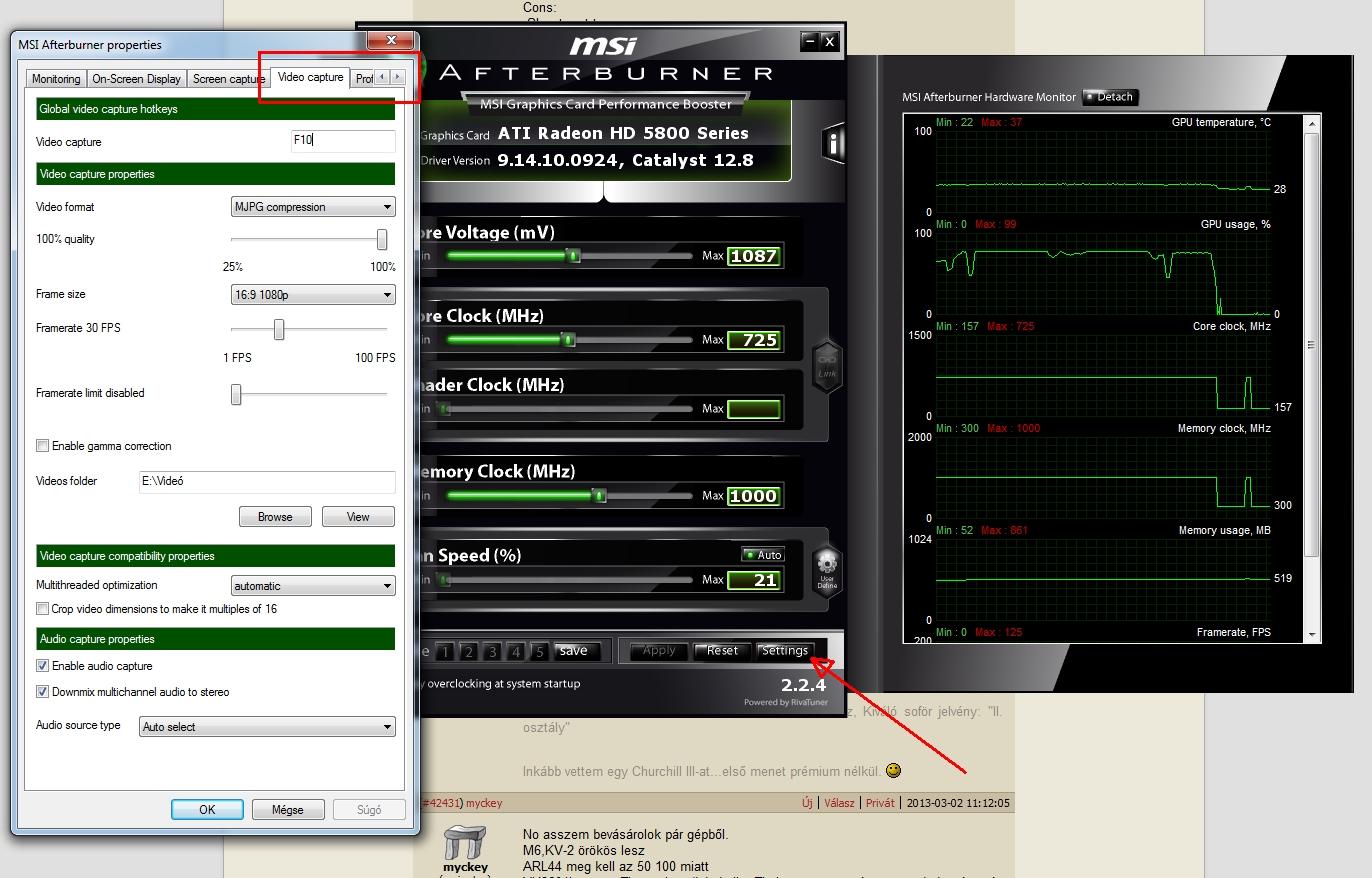
Task: Open the User Define fan gear icon
Action: coord(827,572)
